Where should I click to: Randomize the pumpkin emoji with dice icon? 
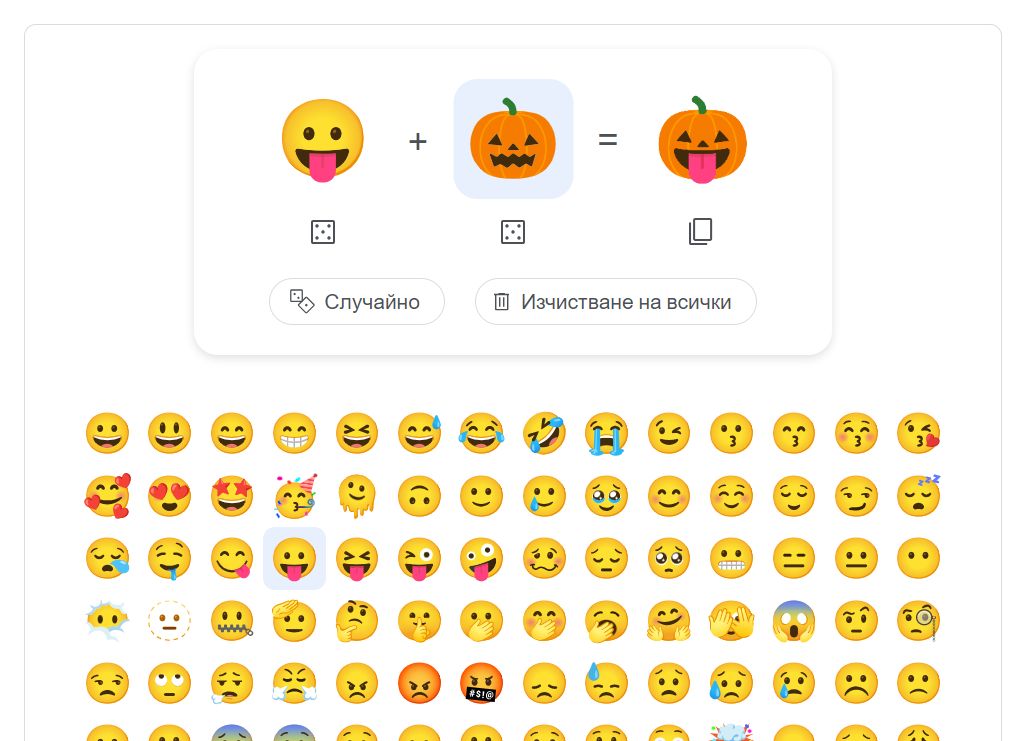pyautogui.click(x=513, y=232)
